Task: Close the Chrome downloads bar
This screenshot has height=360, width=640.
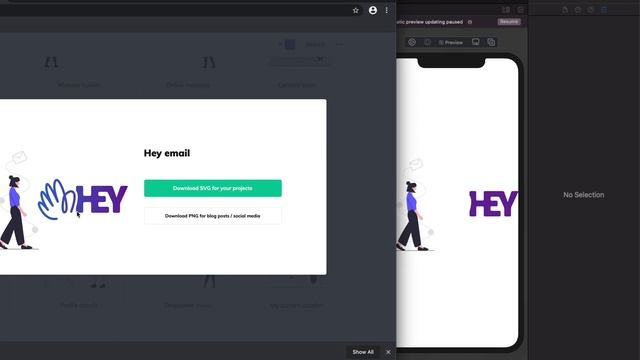Action: [x=388, y=352]
